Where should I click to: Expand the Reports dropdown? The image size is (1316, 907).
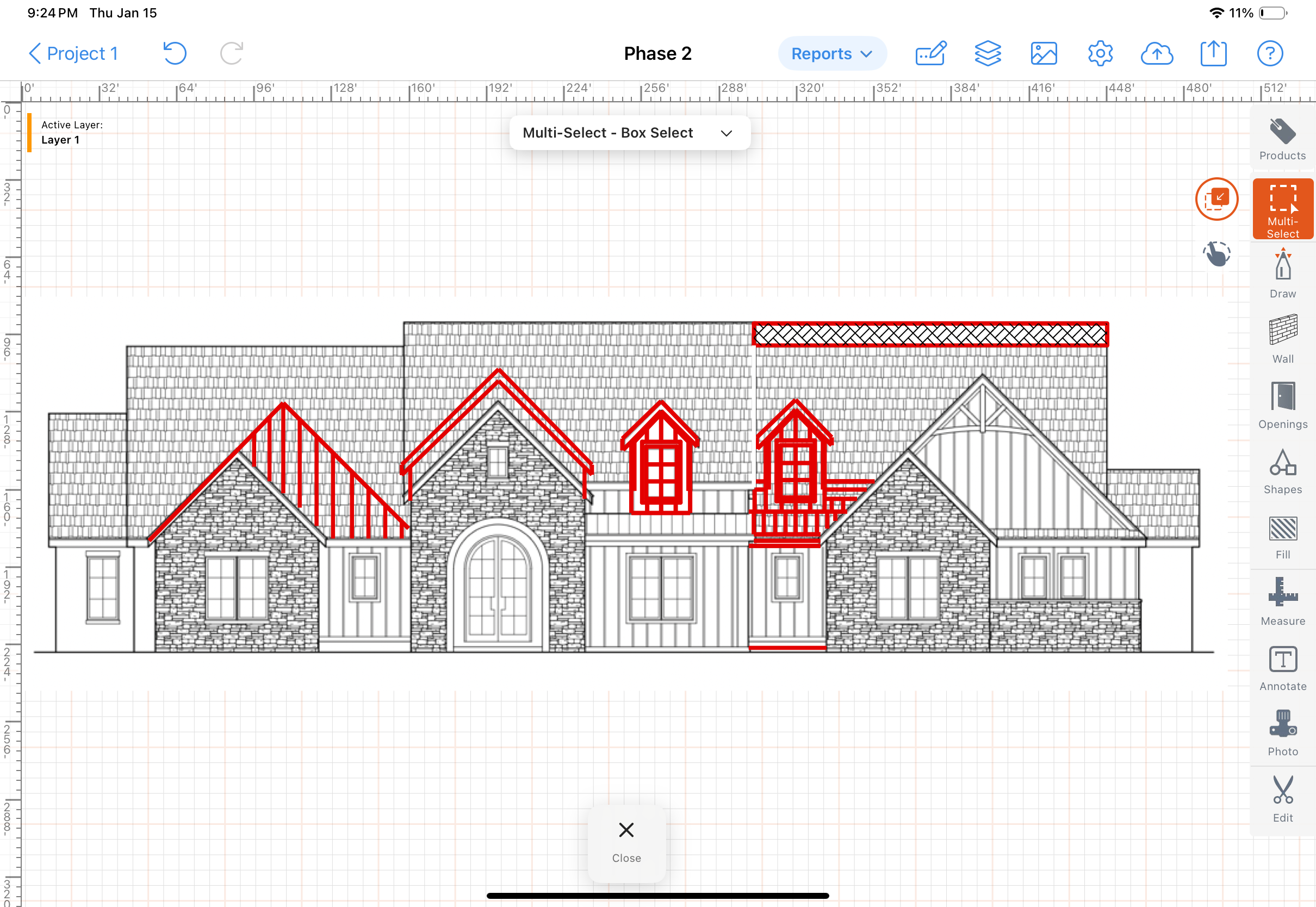pos(831,53)
